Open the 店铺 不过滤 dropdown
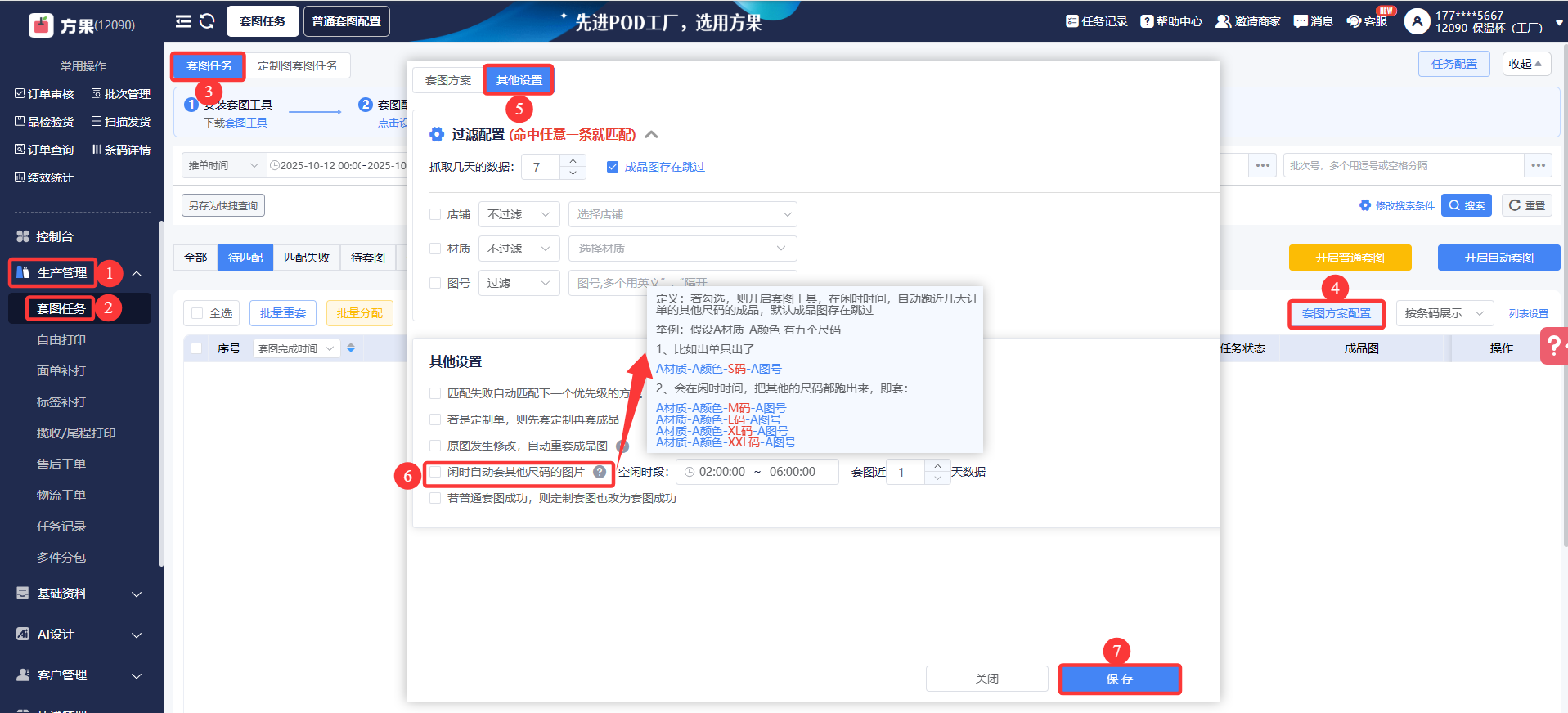 [x=519, y=214]
